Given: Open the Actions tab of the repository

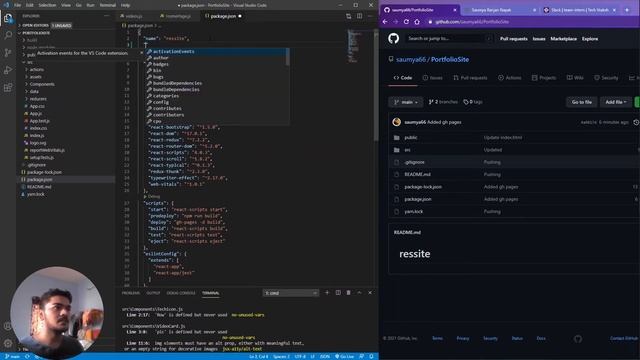Looking at the screenshot, I should [x=509, y=78].
